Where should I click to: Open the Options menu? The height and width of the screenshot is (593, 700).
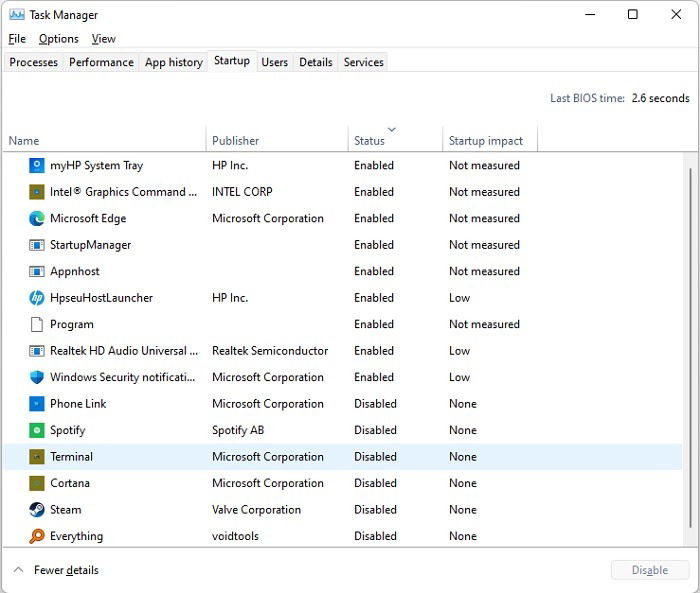pos(58,39)
